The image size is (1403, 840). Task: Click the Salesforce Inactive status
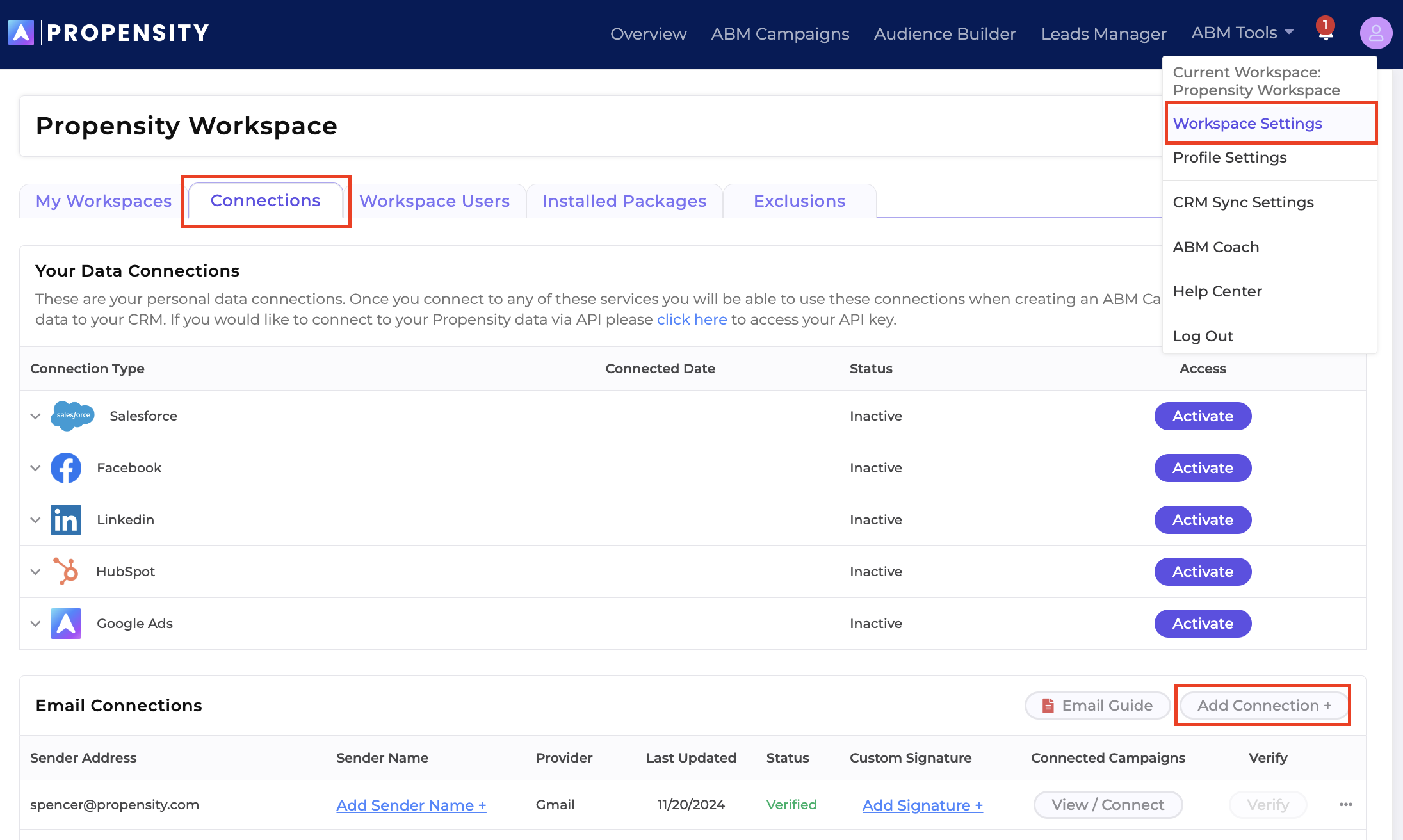coord(876,416)
